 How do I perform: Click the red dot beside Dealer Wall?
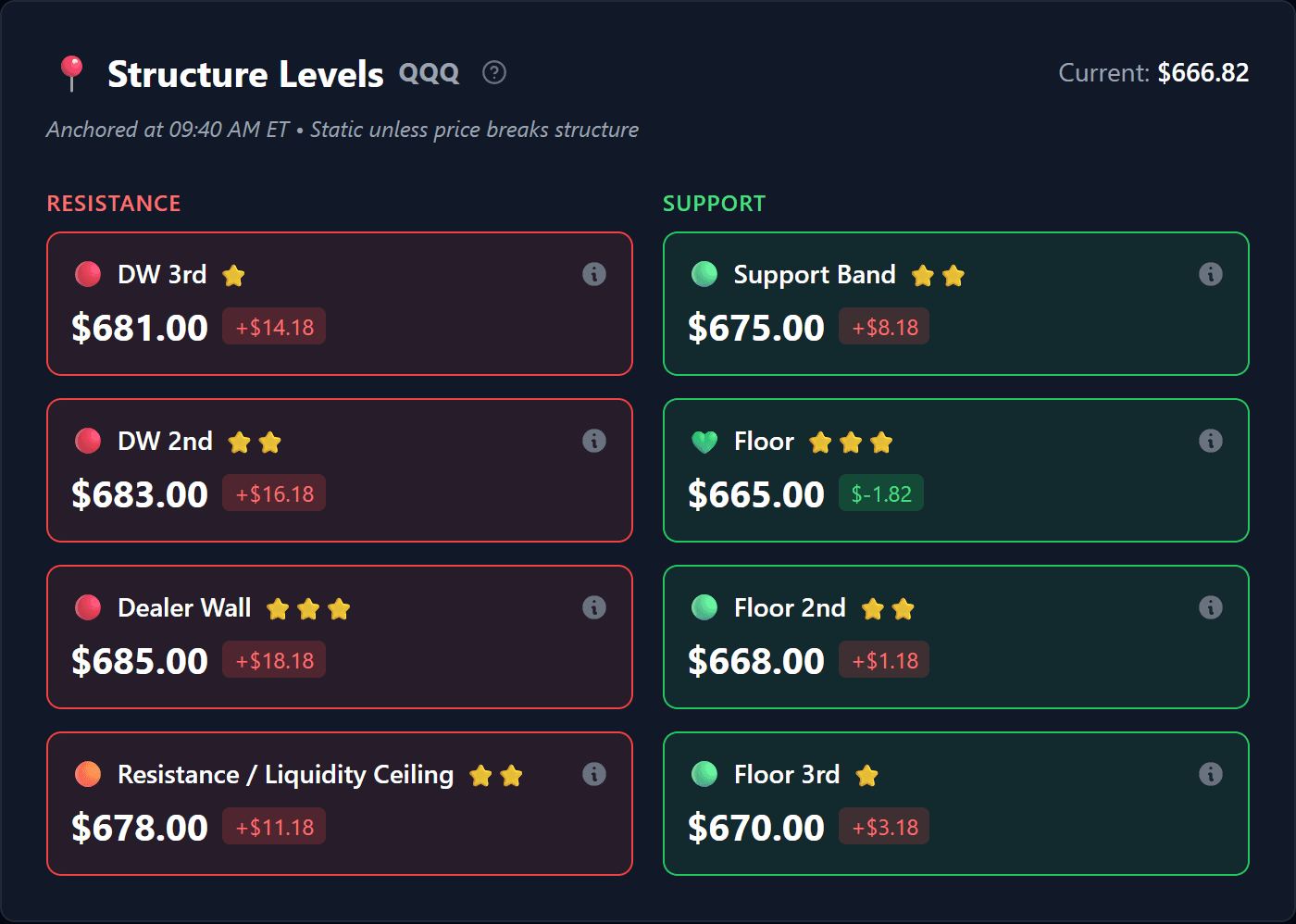point(88,607)
